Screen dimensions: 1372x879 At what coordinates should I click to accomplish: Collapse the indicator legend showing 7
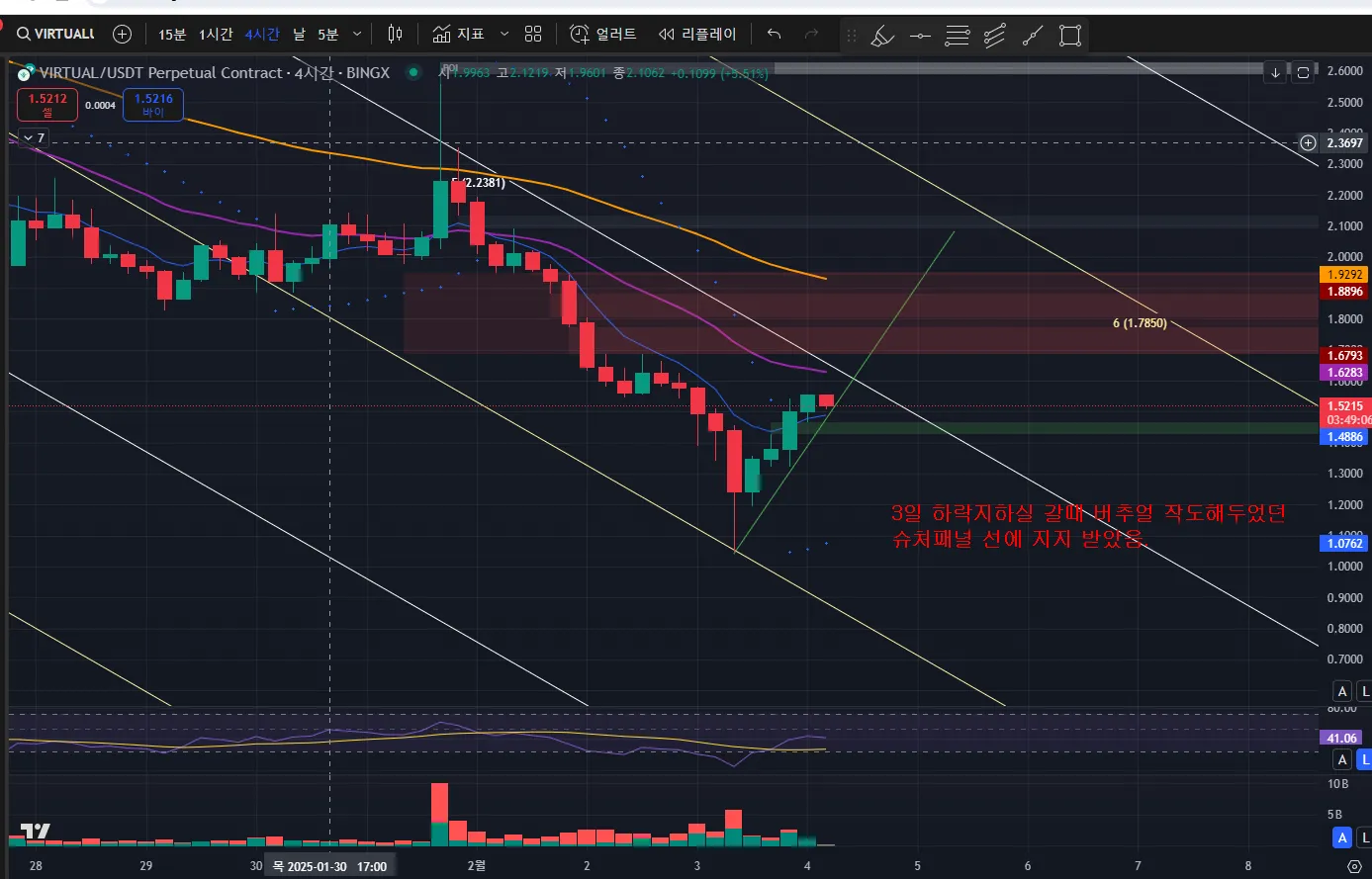tap(33, 137)
